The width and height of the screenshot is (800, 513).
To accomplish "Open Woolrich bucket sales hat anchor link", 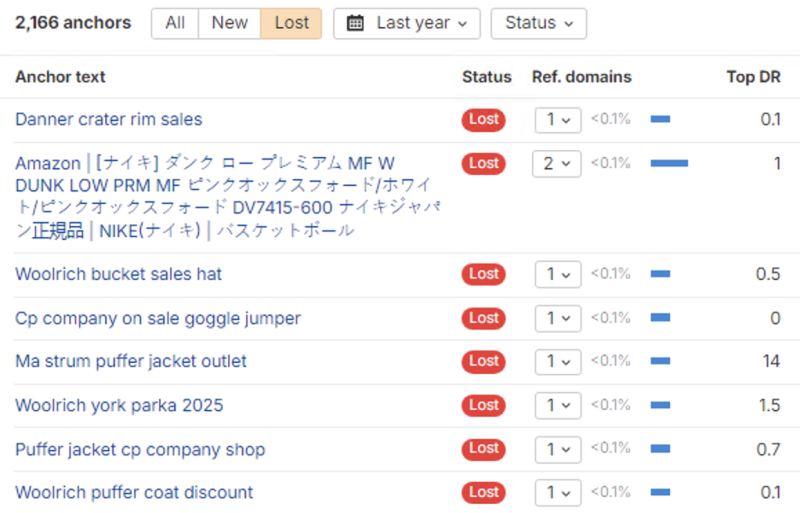I will (118, 274).
